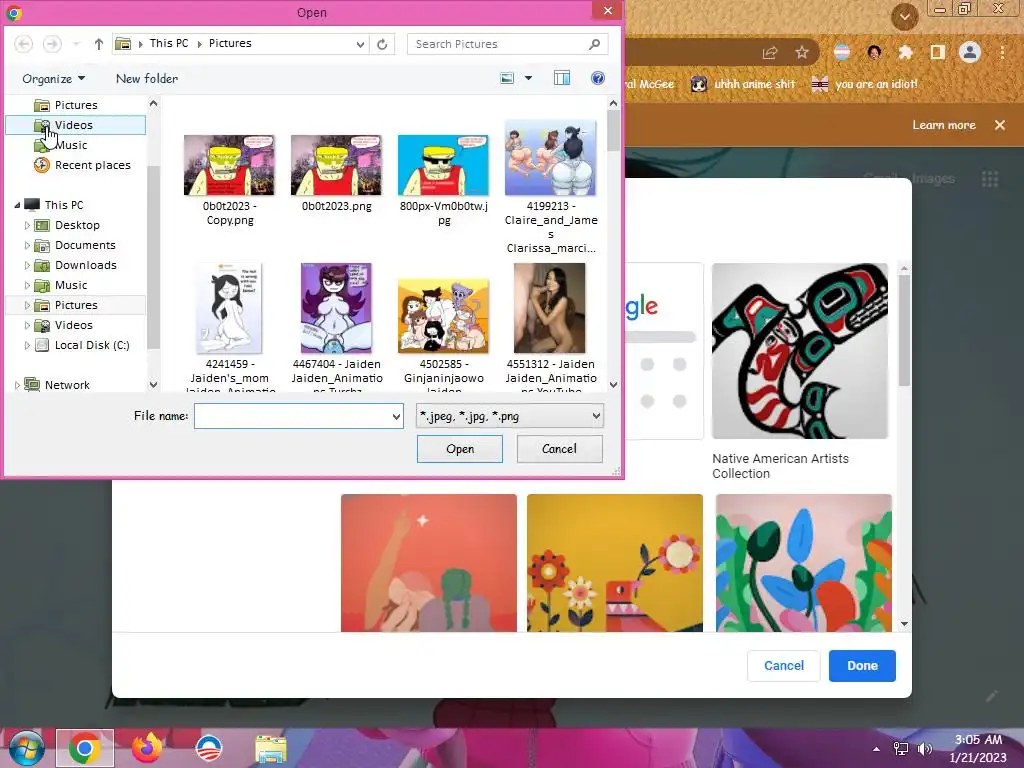Screen dimensions: 1024x768
Task: Open the Windows Start button
Action: pyautogui.click(x=26, y=748)
